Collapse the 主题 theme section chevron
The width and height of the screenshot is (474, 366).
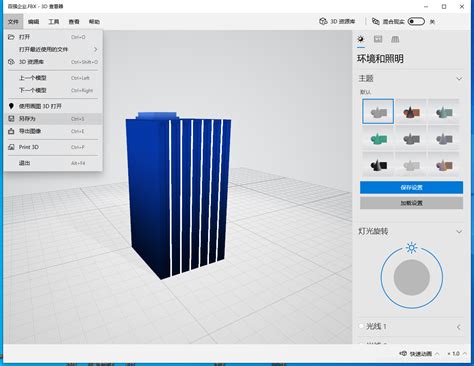[x=459, y=79]
